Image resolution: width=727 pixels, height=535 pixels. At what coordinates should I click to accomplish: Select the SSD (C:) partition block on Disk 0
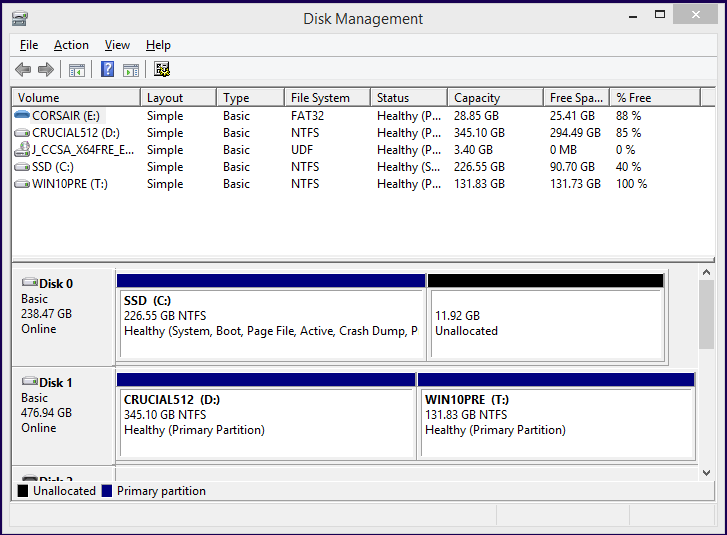tap(271, 318)
